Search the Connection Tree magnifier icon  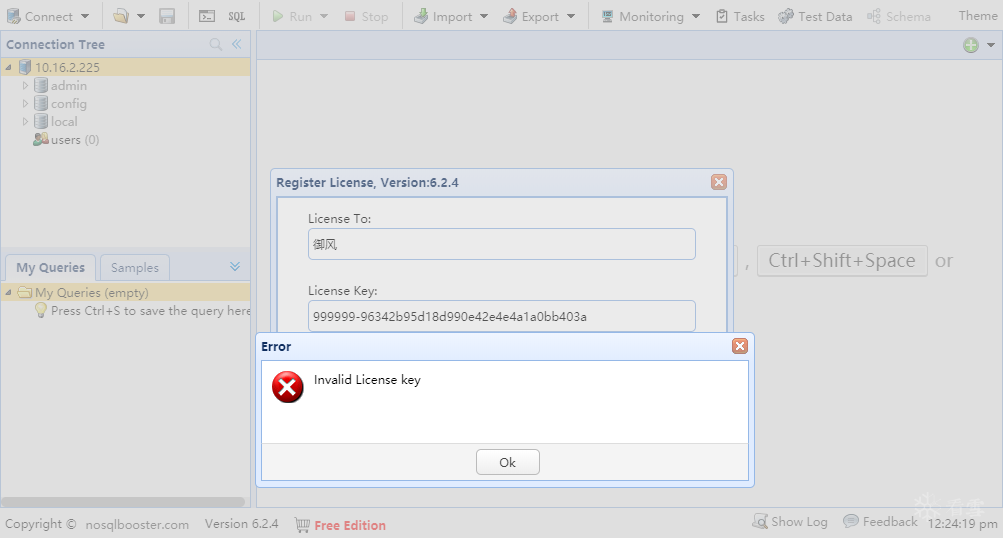tap(216, 44)
